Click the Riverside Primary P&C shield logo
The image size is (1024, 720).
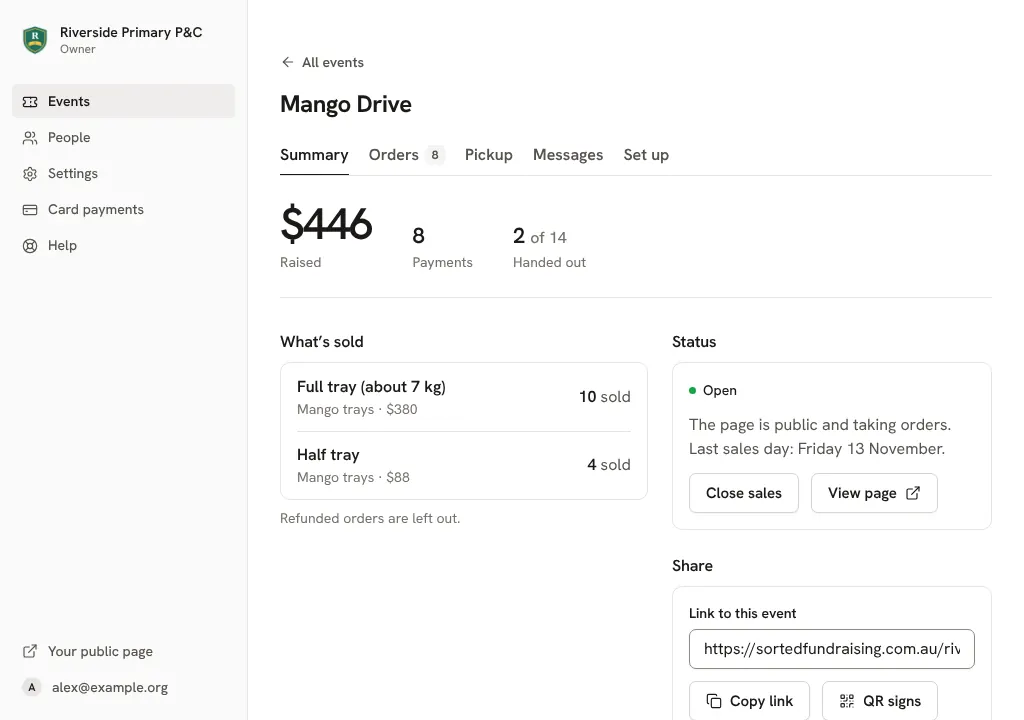(35, 40)
